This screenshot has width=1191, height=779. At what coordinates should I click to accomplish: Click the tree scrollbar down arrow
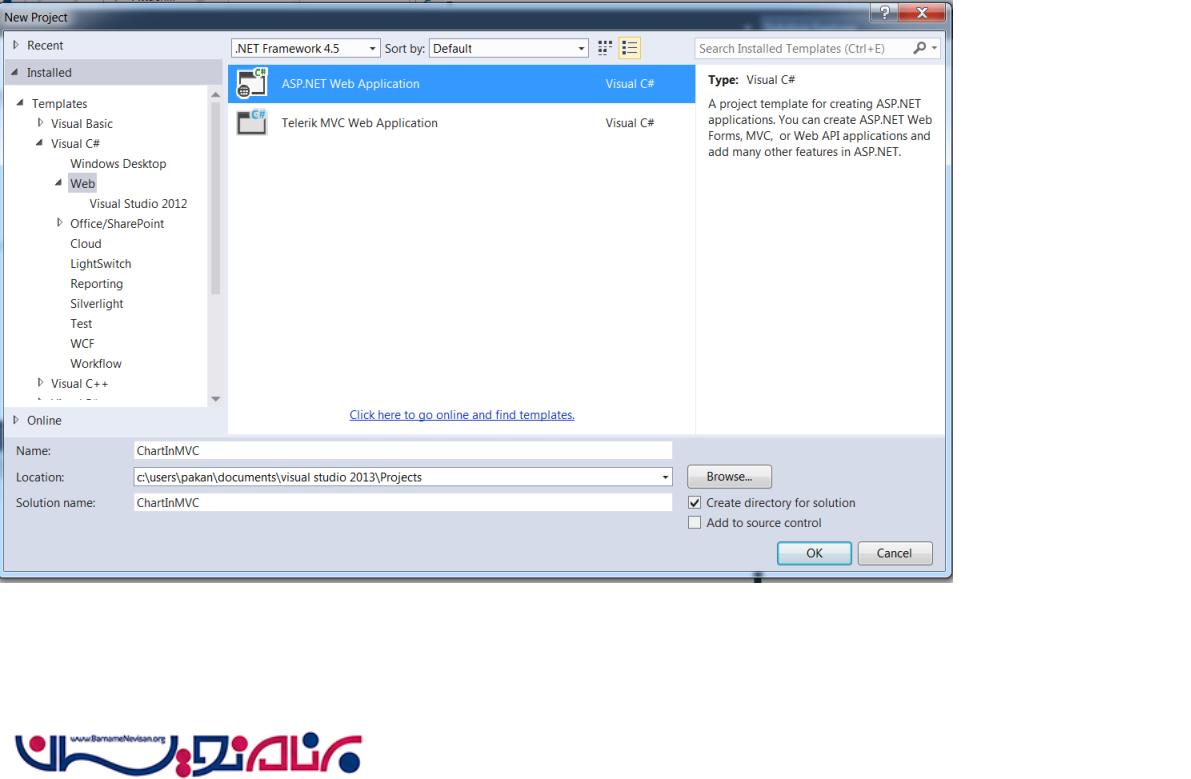coord(216,399)
